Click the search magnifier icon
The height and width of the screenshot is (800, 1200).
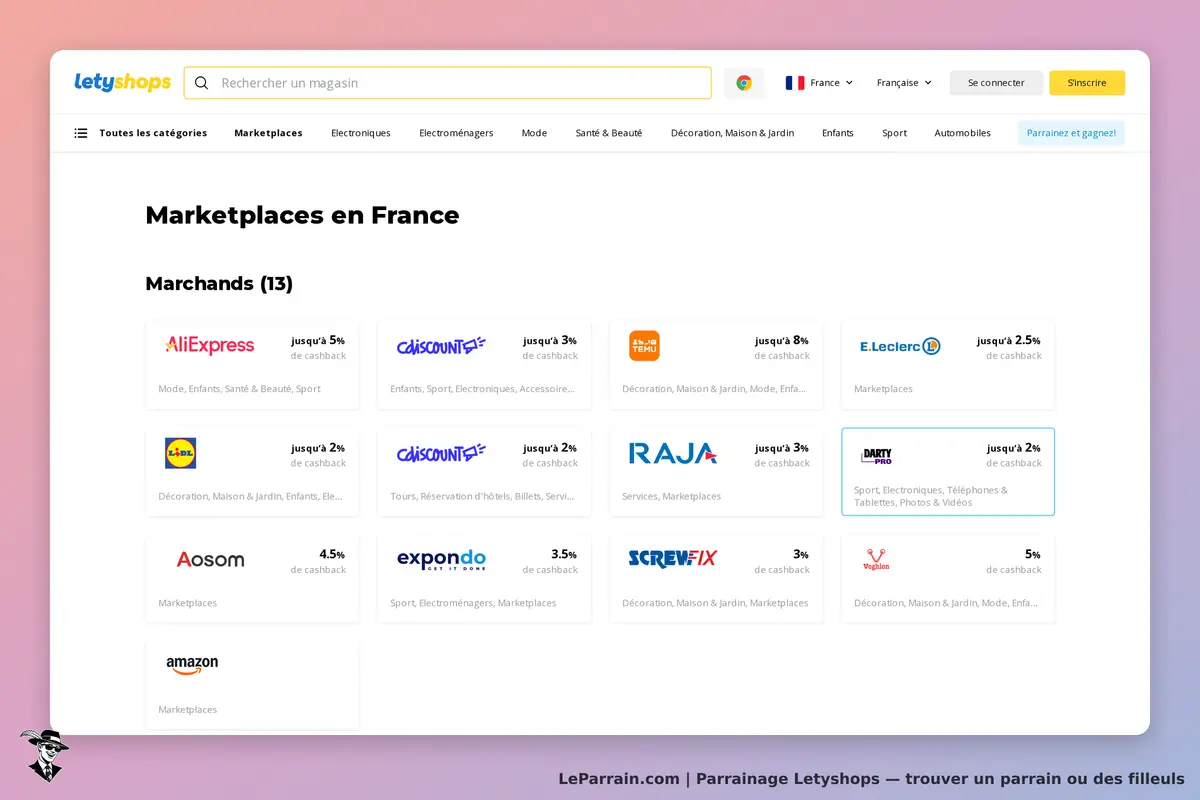click(202, 83)
